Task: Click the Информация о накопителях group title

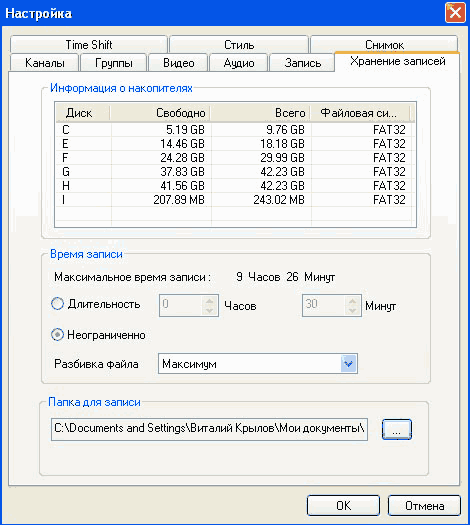Action: tap(121, 88)
